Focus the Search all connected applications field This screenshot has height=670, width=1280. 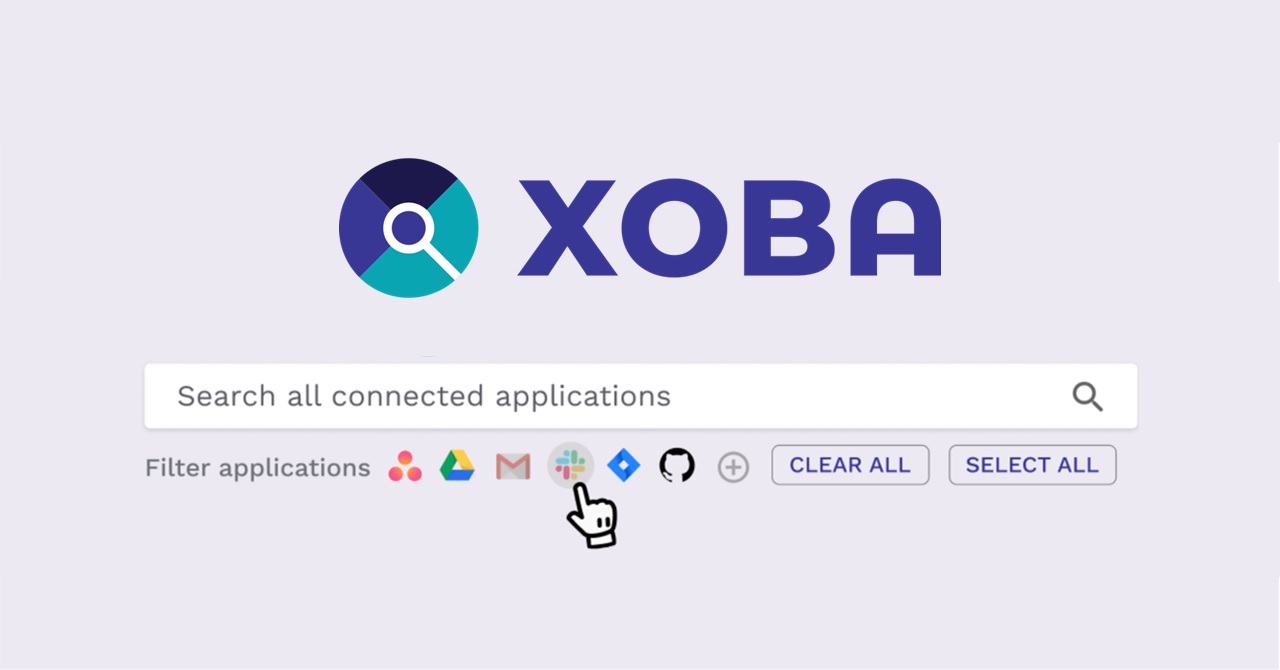pos(641,396)
